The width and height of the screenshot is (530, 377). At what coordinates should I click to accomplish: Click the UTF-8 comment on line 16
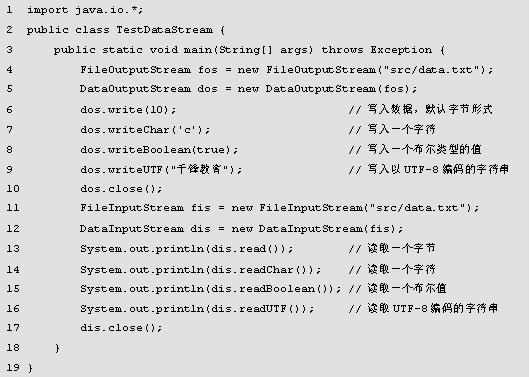[423, 308]
